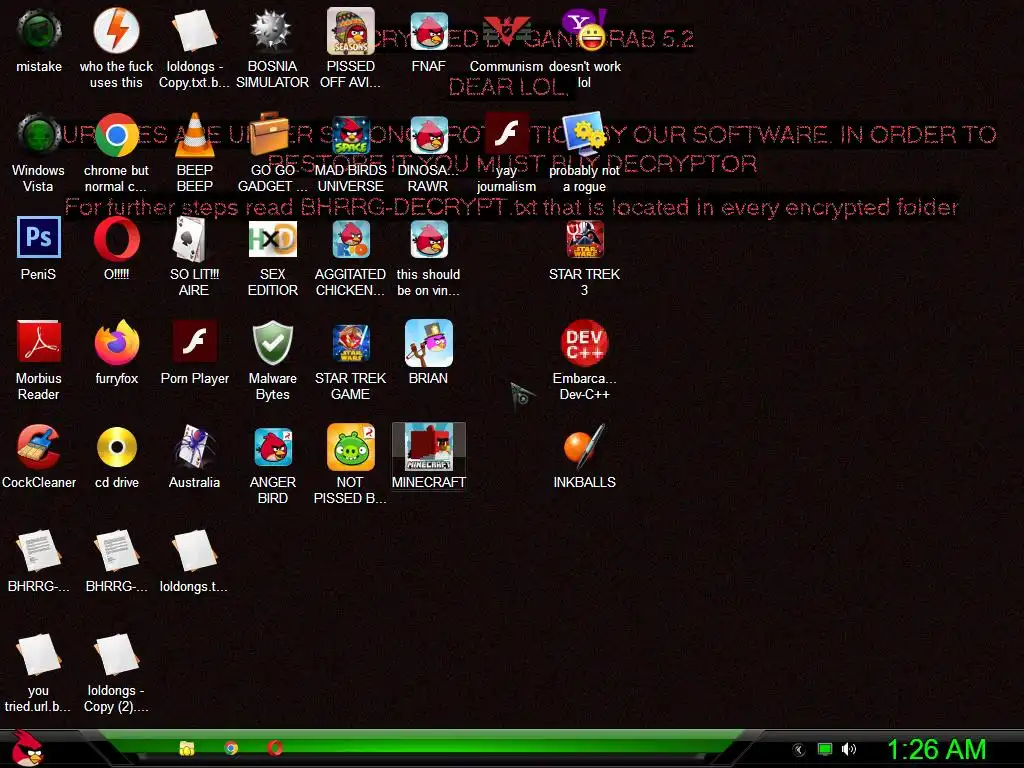Select the 'BRIAN' slingshot bird icon
Viewport: 1024px width, 768px height.
tap(428, 343)
